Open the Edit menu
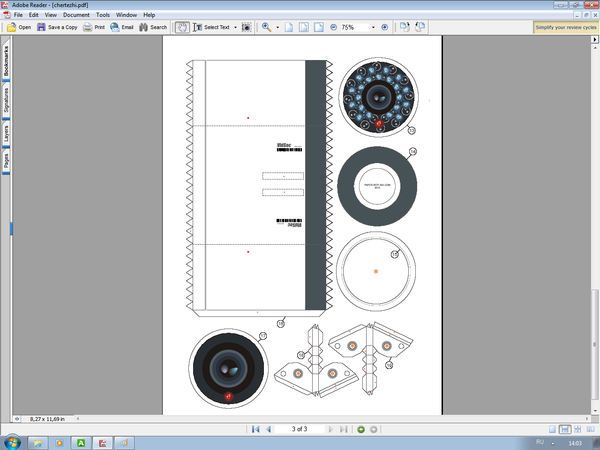 (x=34, y=15)
